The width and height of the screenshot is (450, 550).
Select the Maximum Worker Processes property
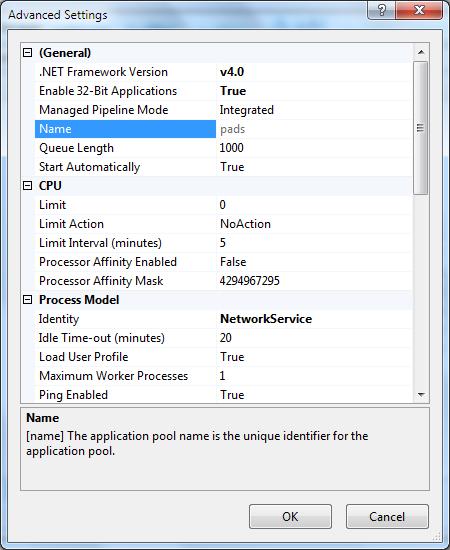coord(114,376)
